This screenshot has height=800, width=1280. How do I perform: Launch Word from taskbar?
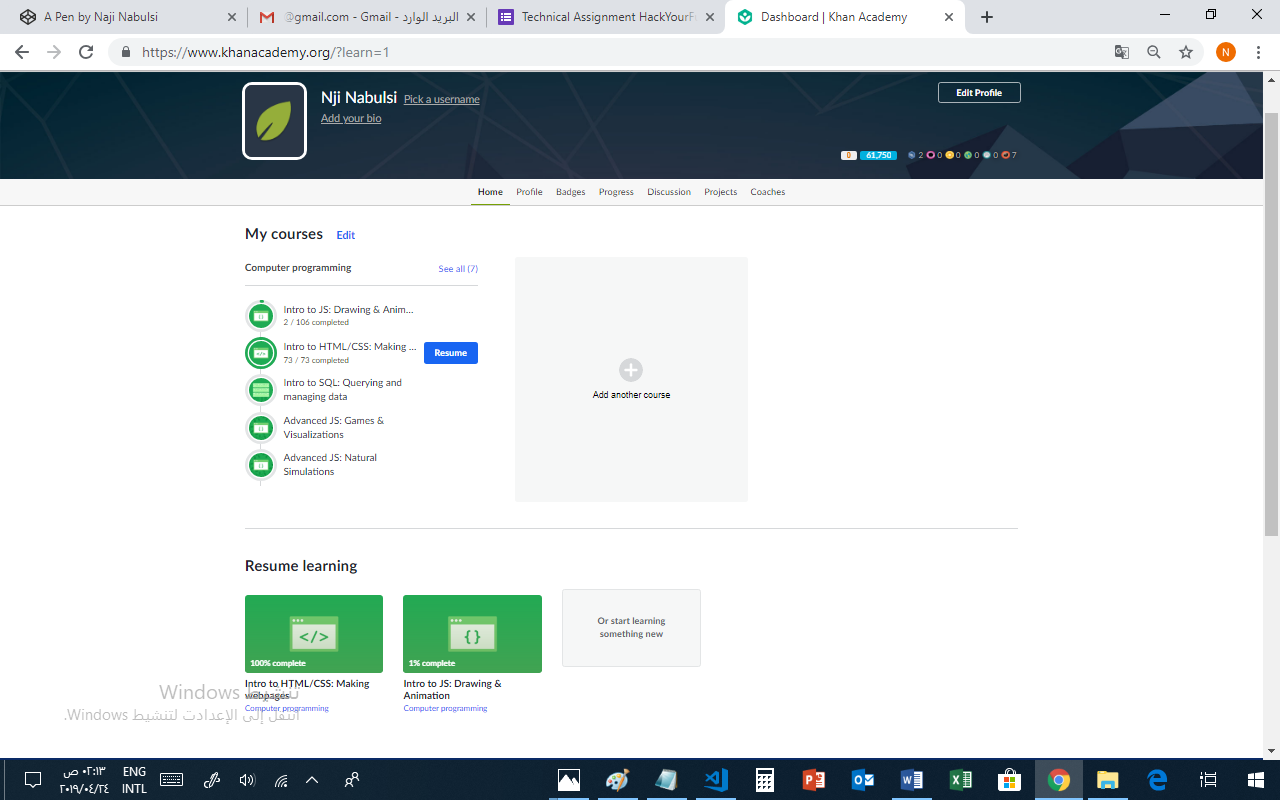[x=912, y=780]
